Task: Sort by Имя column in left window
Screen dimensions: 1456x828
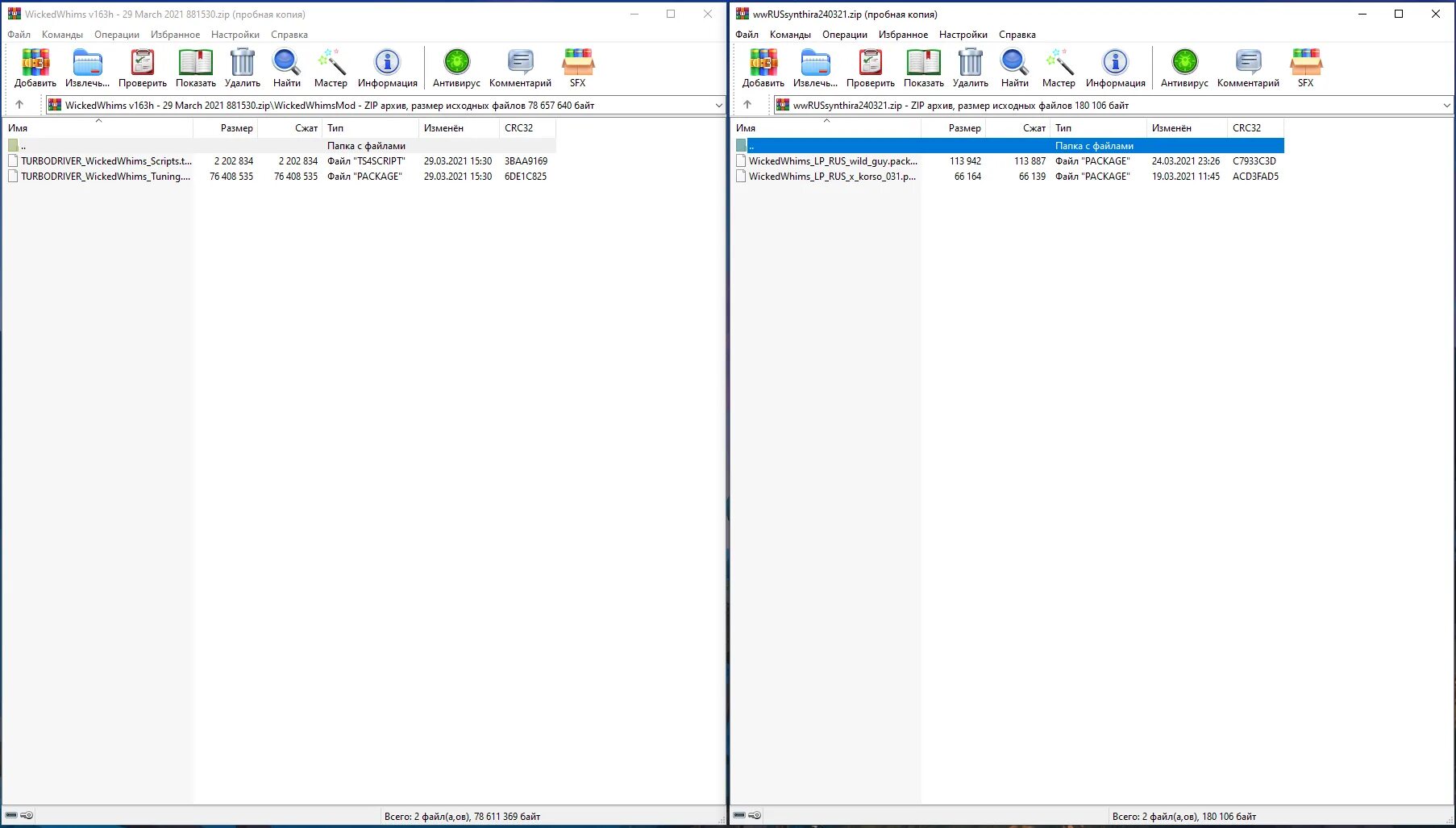Action: (98, 128)
